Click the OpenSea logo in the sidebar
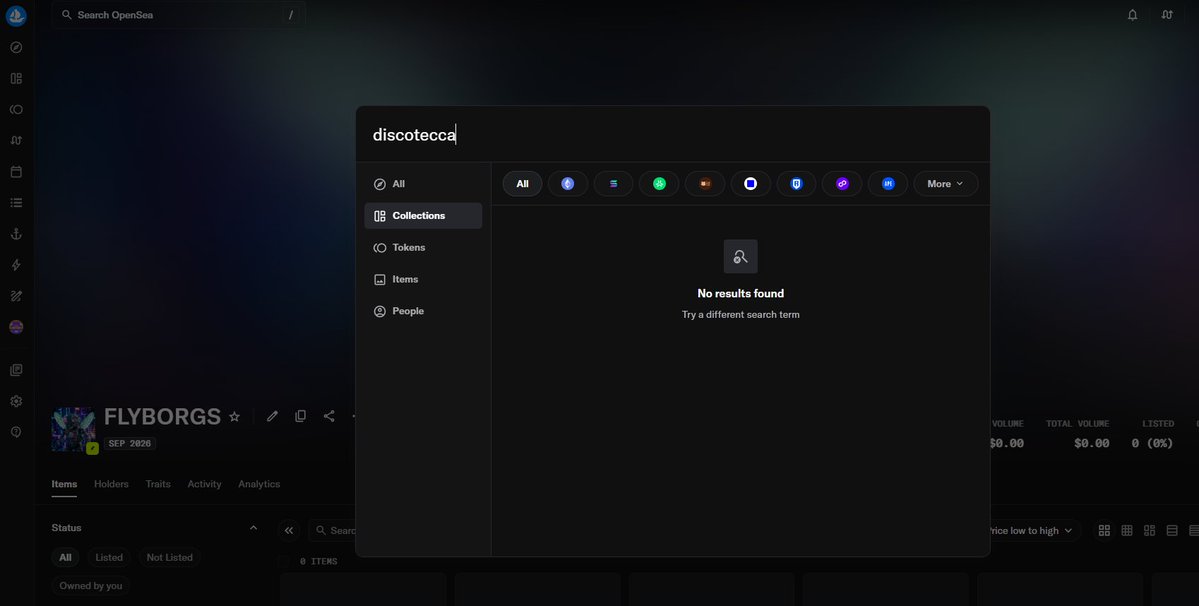Image resolution: width=1199 pixels, height=606 pixels. click(16, 16)
